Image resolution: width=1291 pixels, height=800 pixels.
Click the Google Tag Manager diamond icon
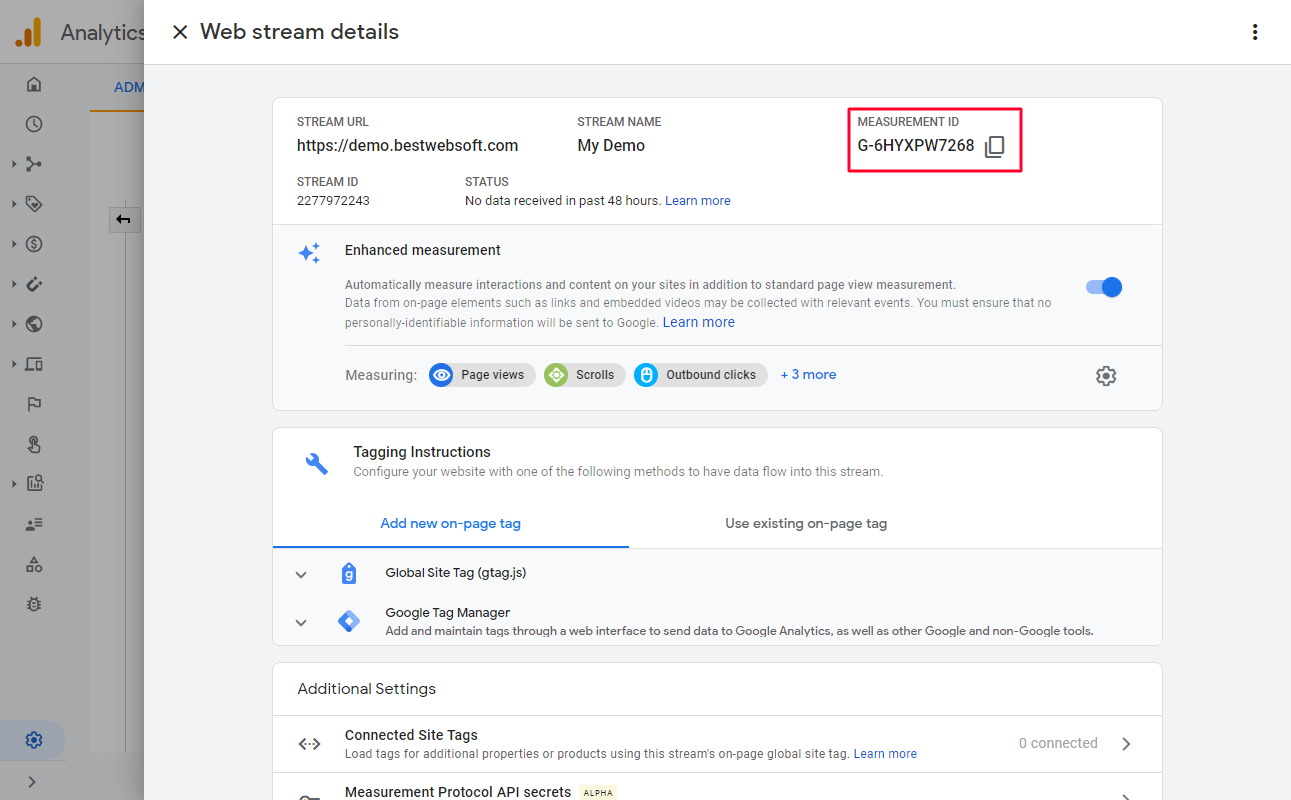click(349, 621)
